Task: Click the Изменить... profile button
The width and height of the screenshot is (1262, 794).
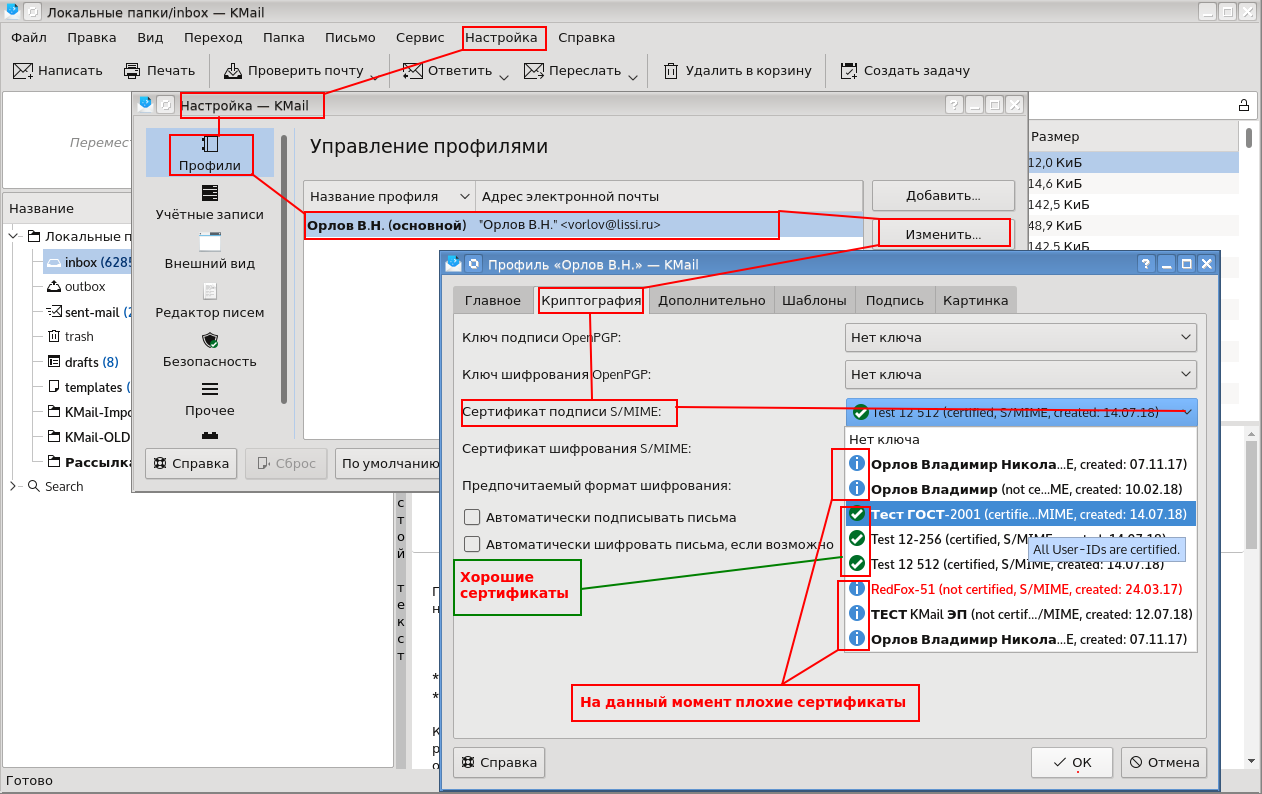Action: pos(943,234)
